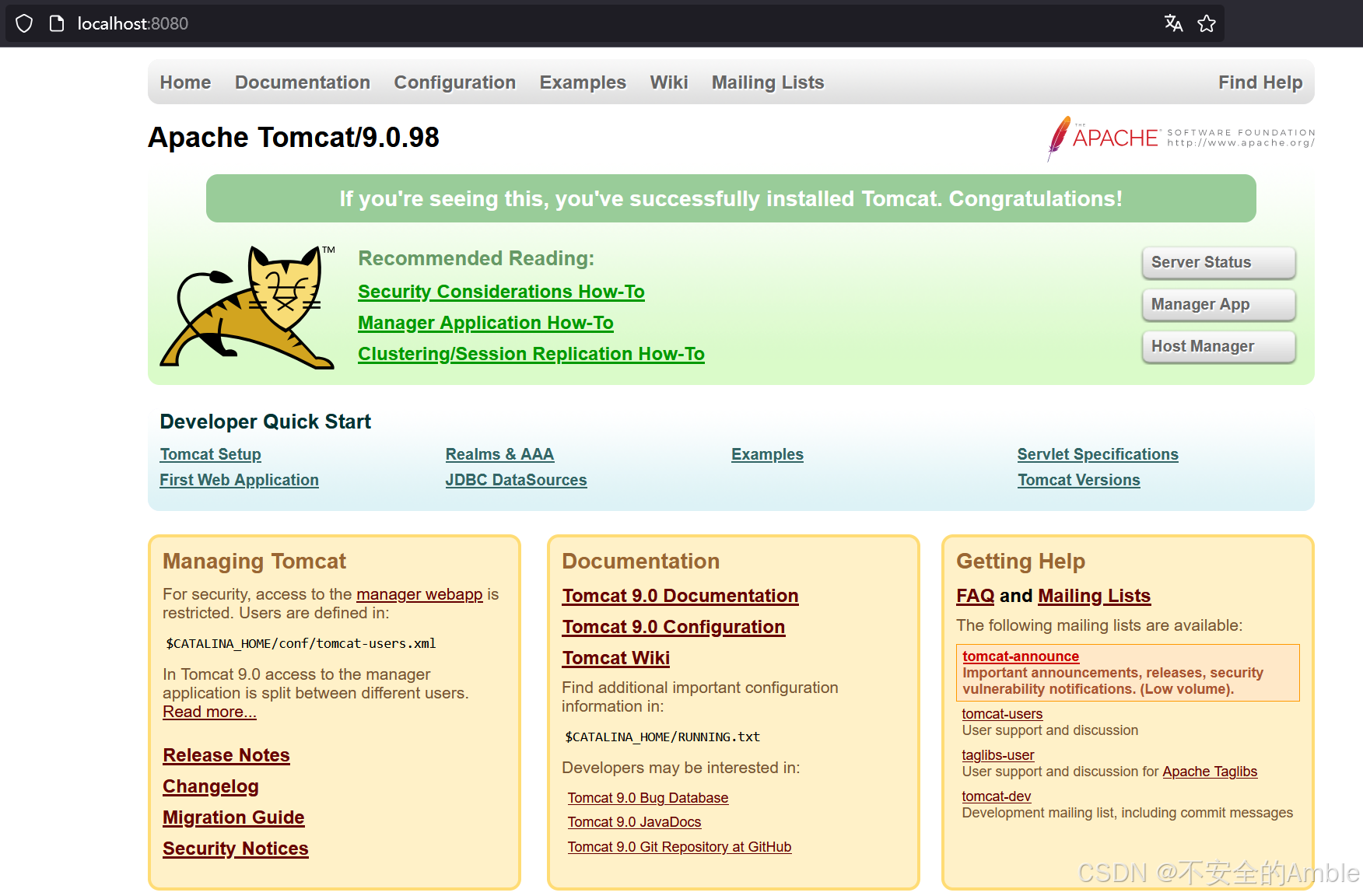Open Documentation in the top navigation
The image size is (1363, 896).
click(303, 82)
